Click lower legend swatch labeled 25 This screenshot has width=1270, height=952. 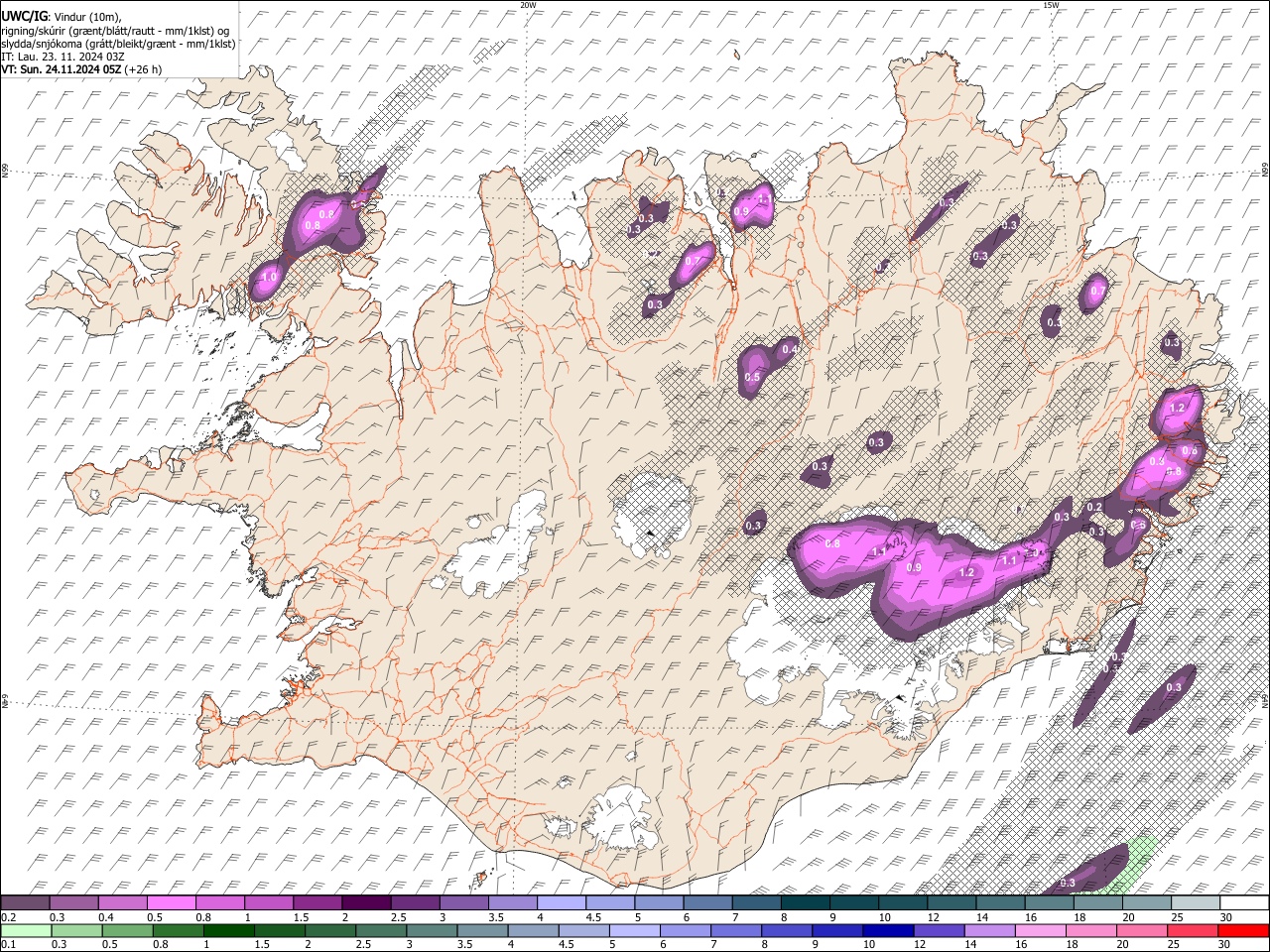[1193, 930]
